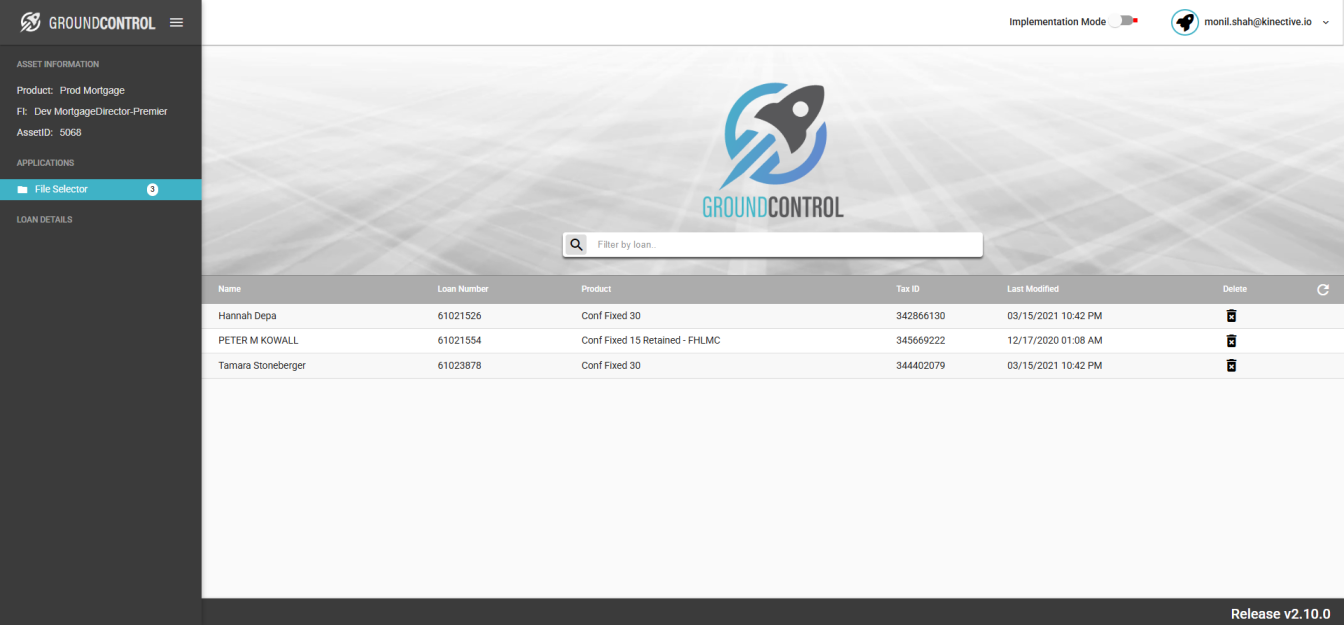Screen dimensions: 1344x625
Task: Click the Loan Details sidebar section heading
Action: 44,220
